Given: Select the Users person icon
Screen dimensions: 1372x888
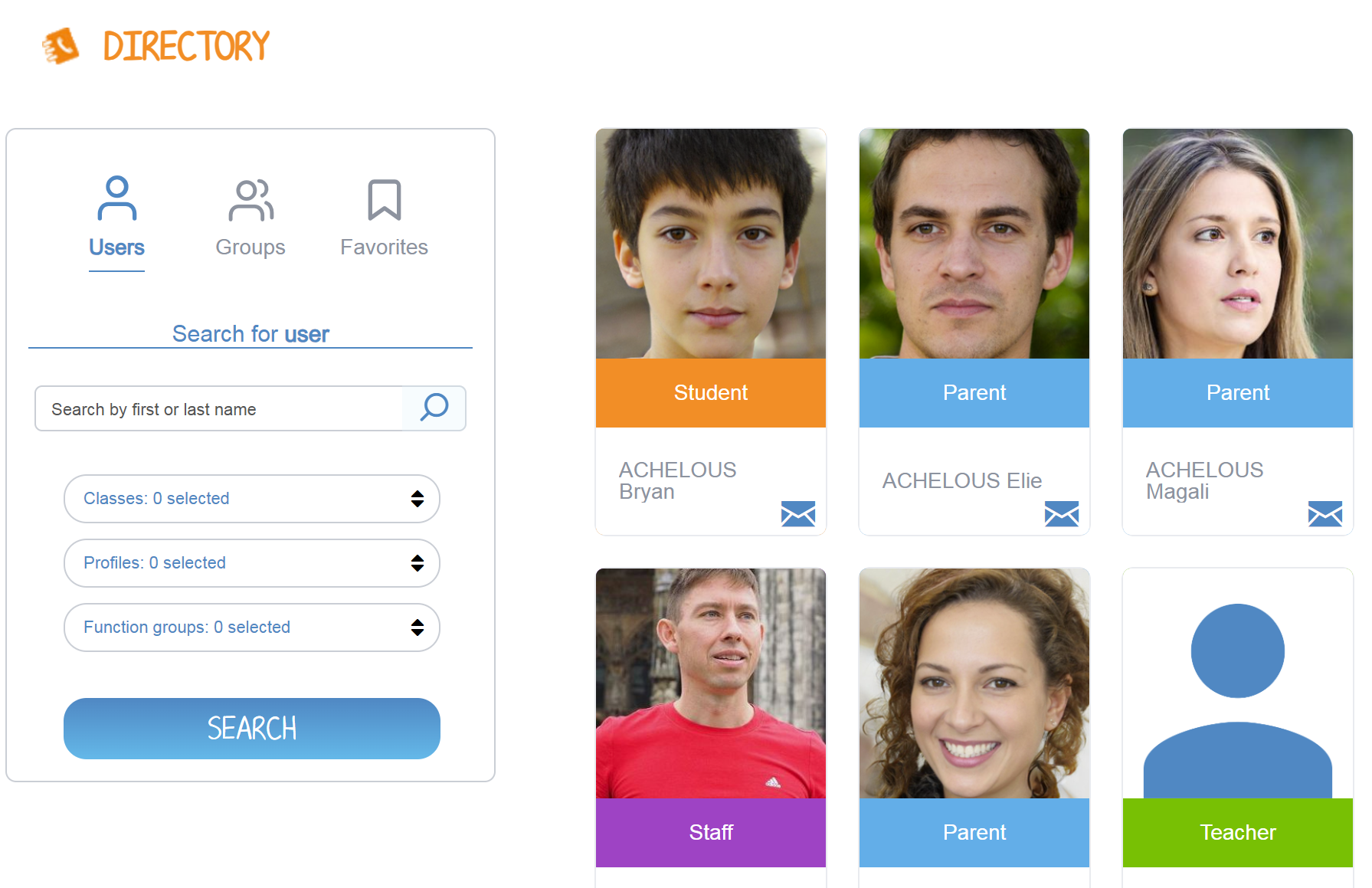Looking at the screenshot, I should coord(117,198).
